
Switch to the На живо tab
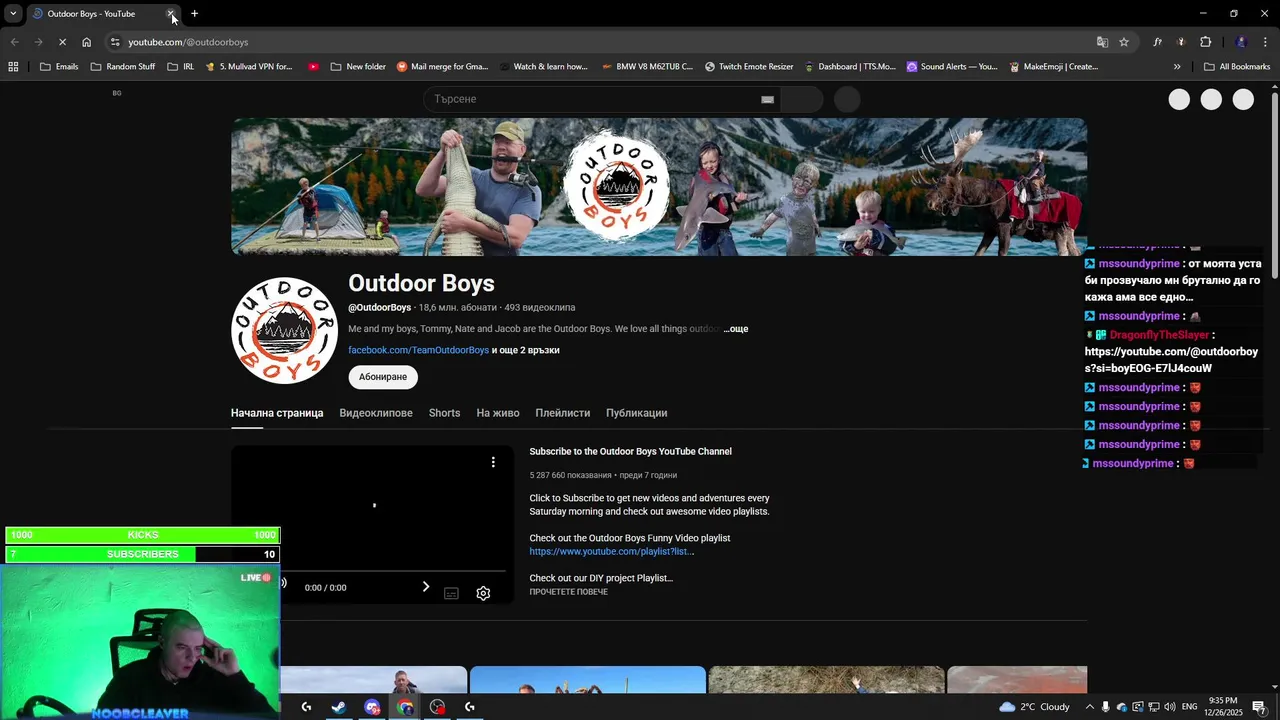point(498,413)
